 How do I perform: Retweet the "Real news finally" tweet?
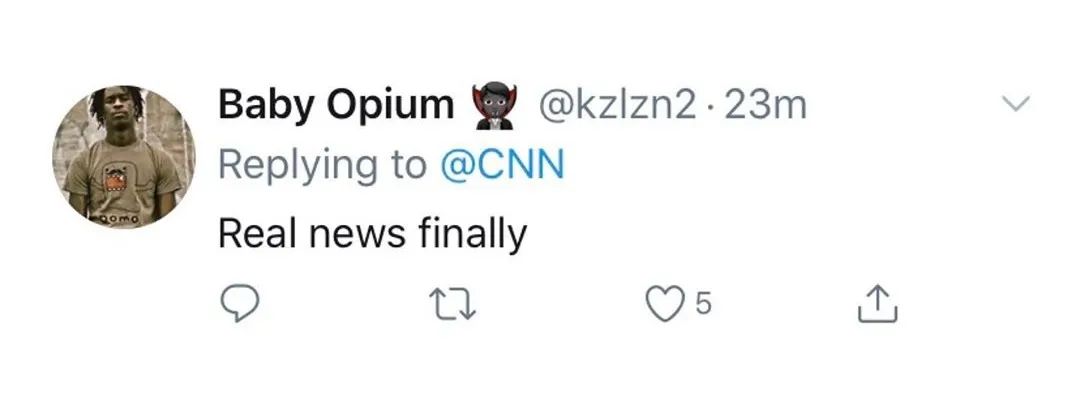(x=454, y=304)
